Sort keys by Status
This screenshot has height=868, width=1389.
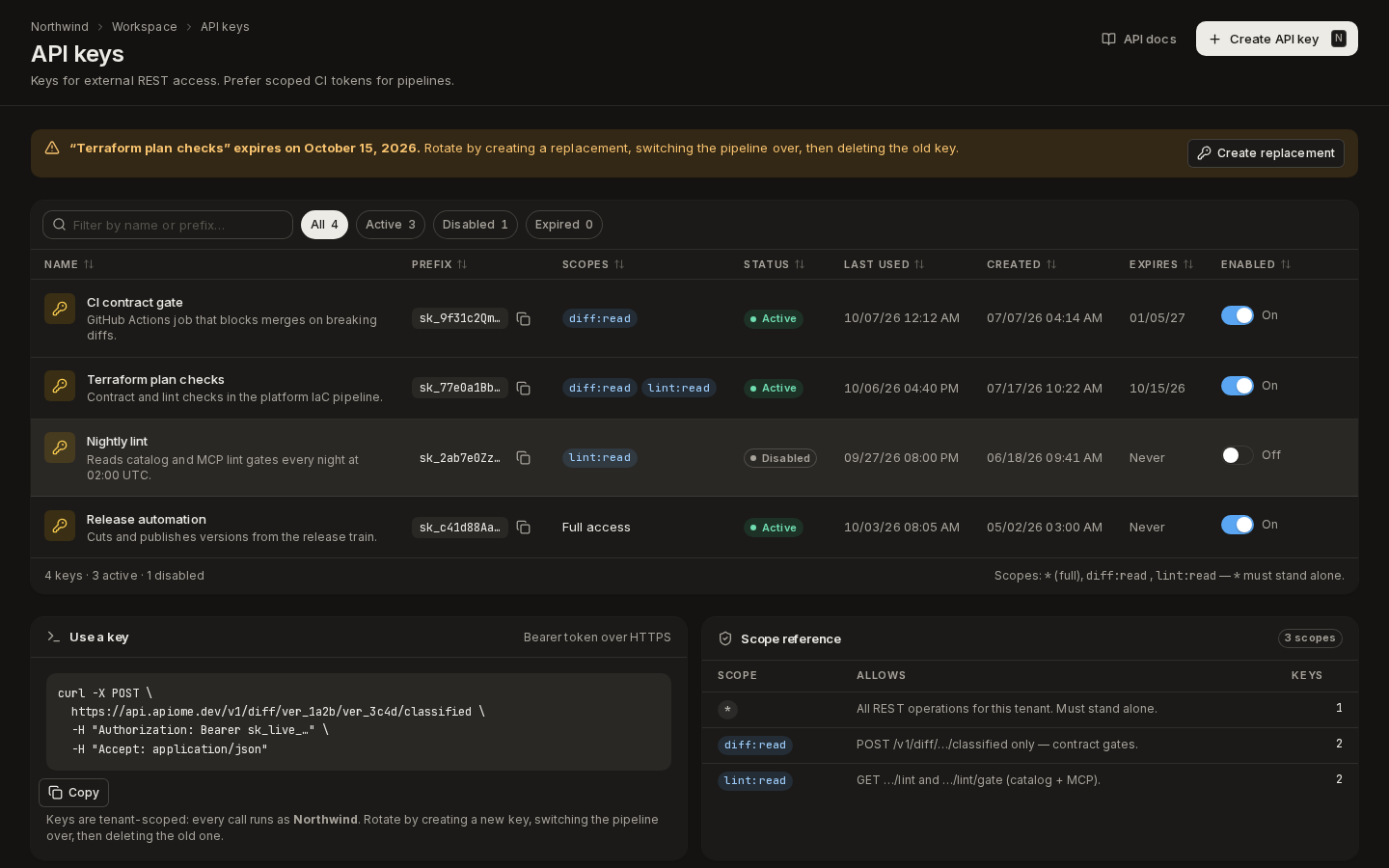[x=775, y=264]
